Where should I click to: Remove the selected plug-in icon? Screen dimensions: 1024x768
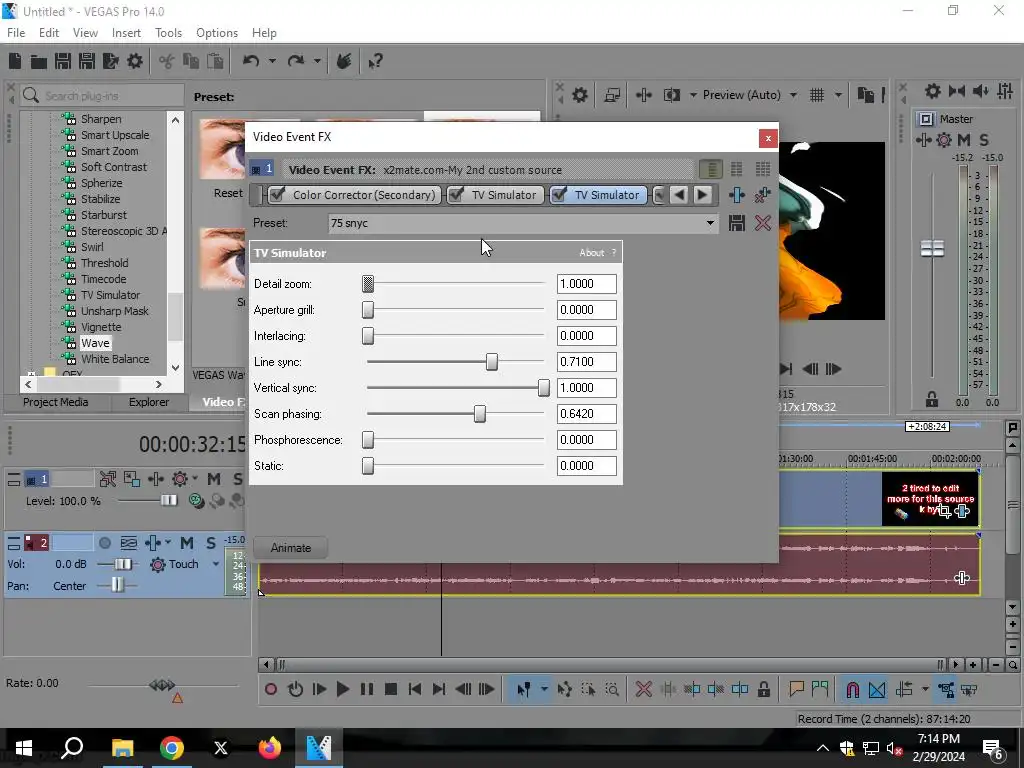click(x=762, y=195)
